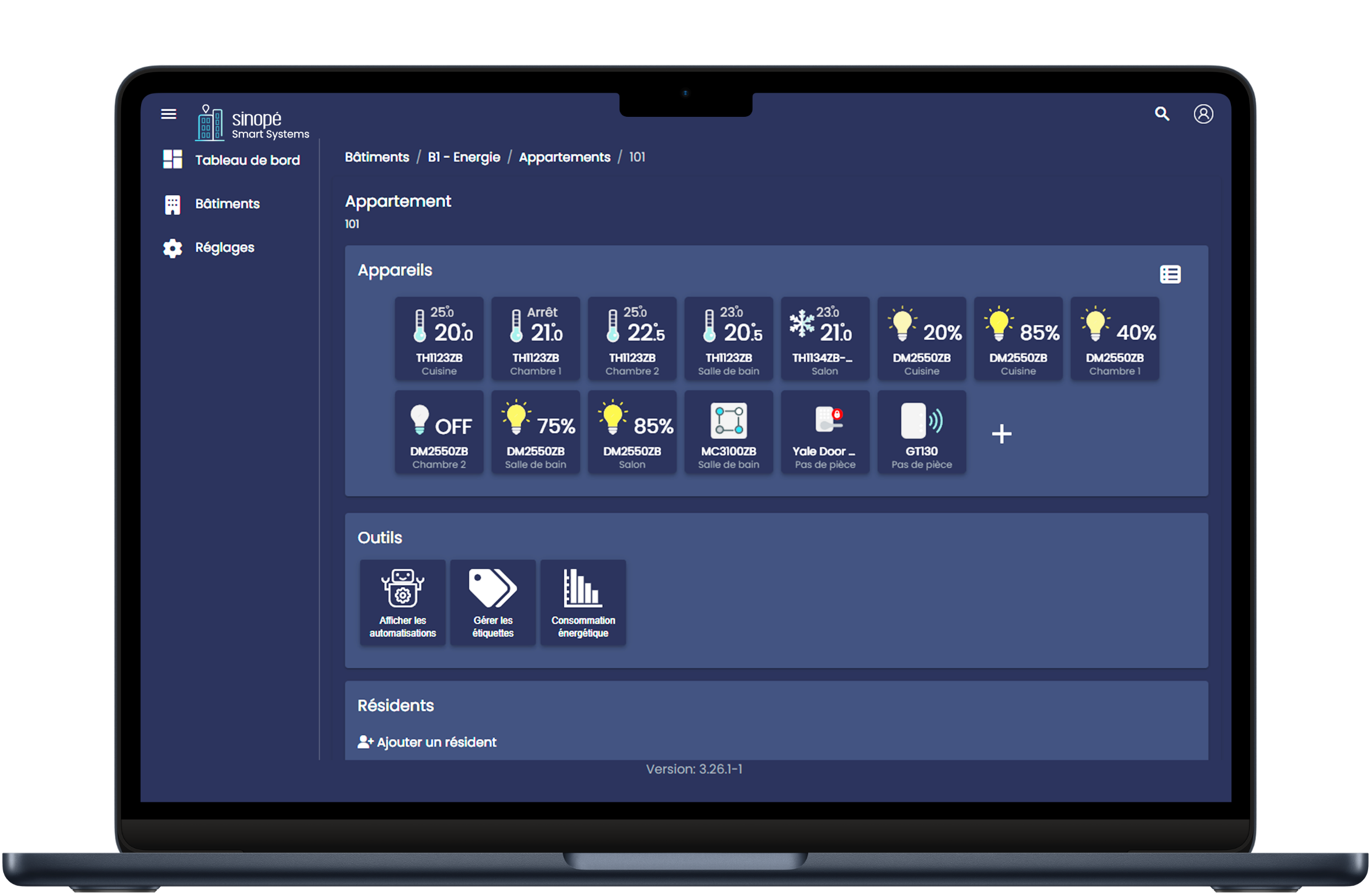This screenshot has width=1372, height=895.
Task: Navigate to Appartements breadcrumb
Action: (564, 158)
